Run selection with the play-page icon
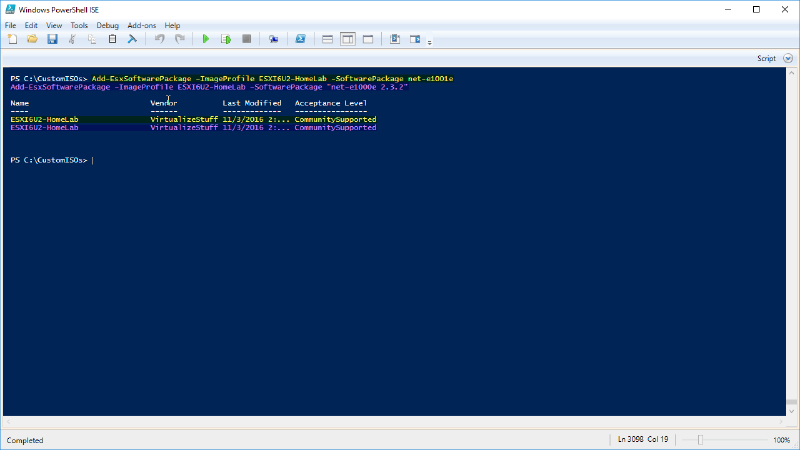This screenshot has width=800, height=450. [x=226, y=39]
